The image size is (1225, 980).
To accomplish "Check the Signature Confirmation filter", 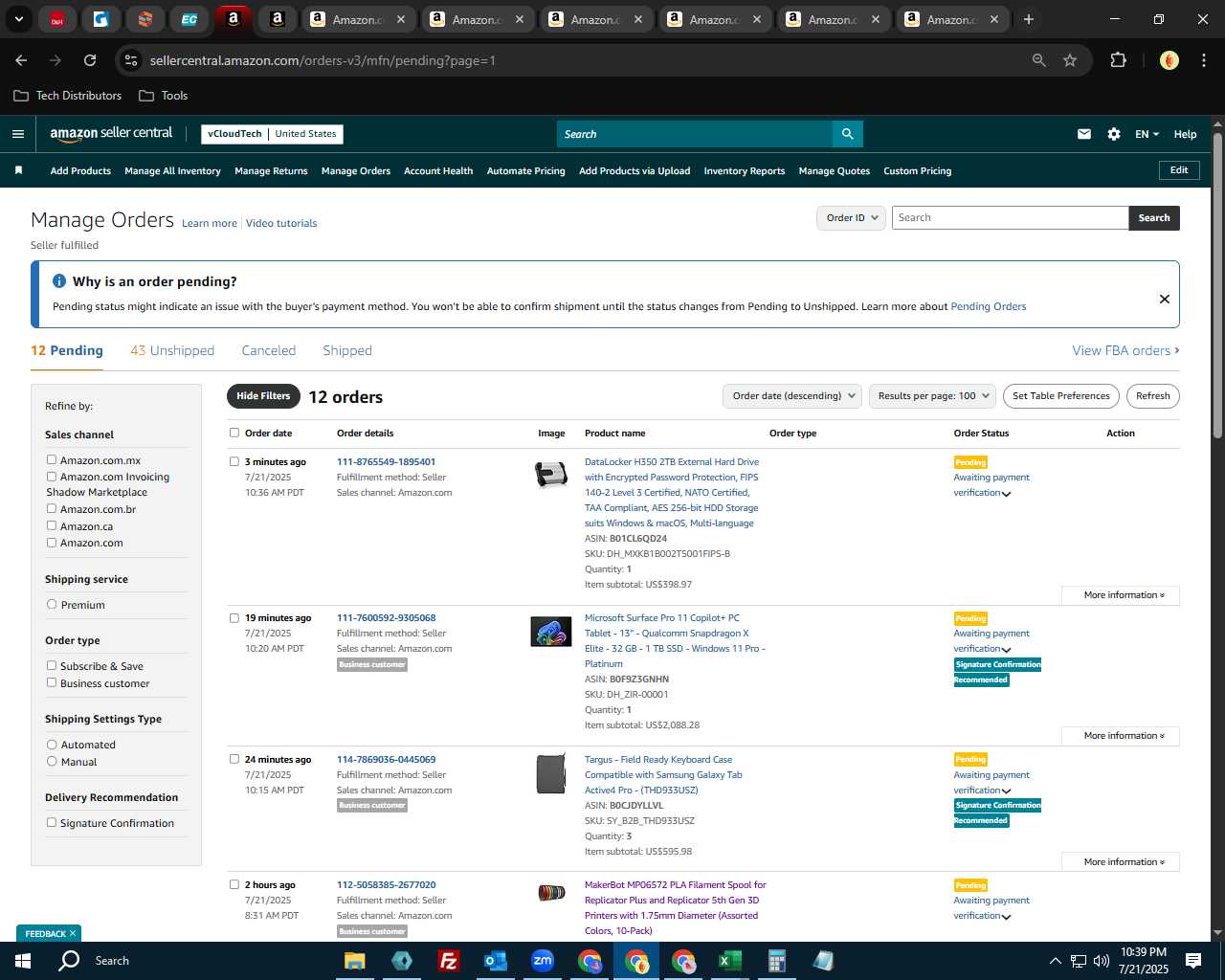I will (x=52, y=823).
